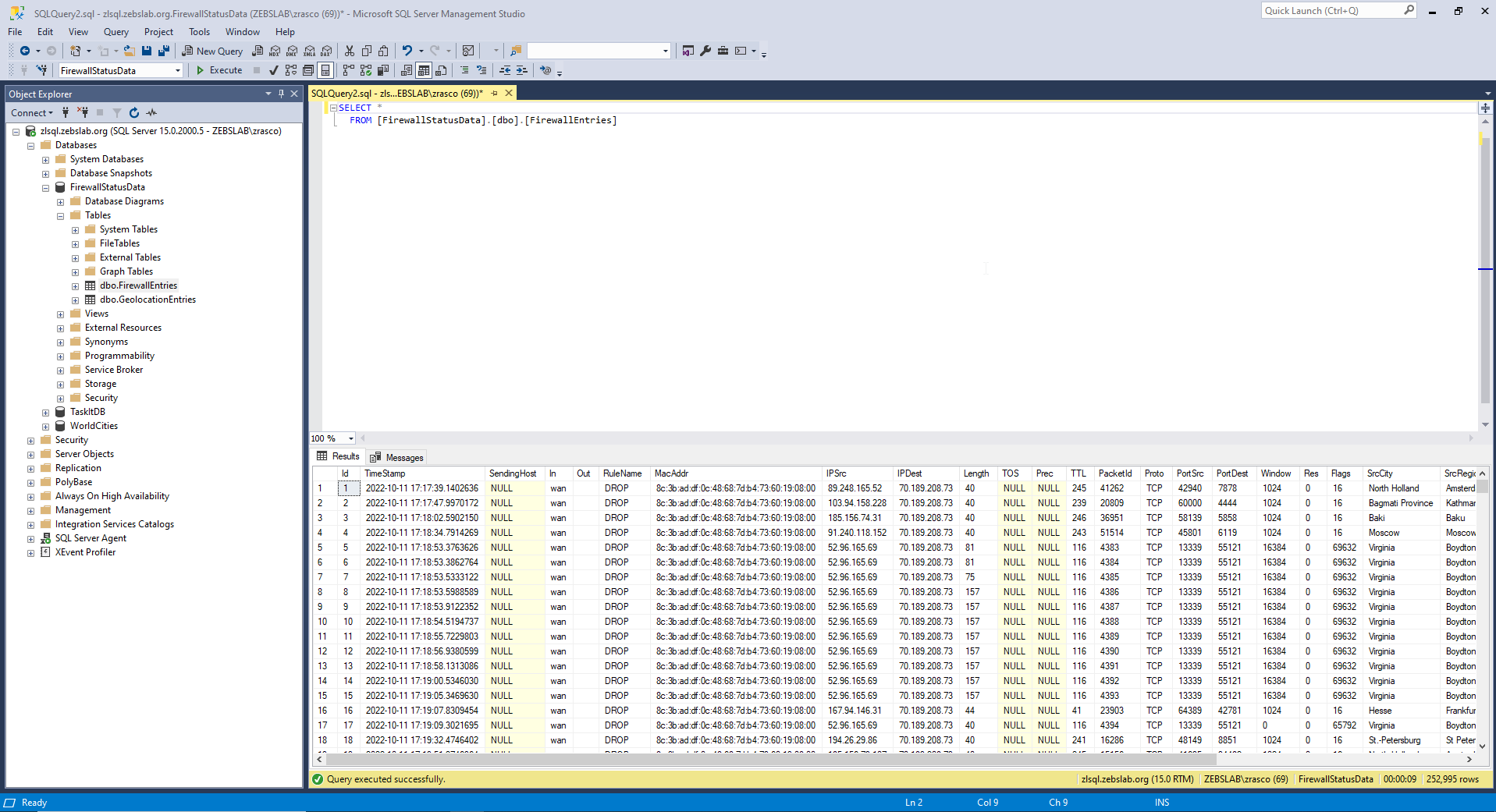Expand the WorldCities database node
1496x812 pixels.
coord(45,427)
